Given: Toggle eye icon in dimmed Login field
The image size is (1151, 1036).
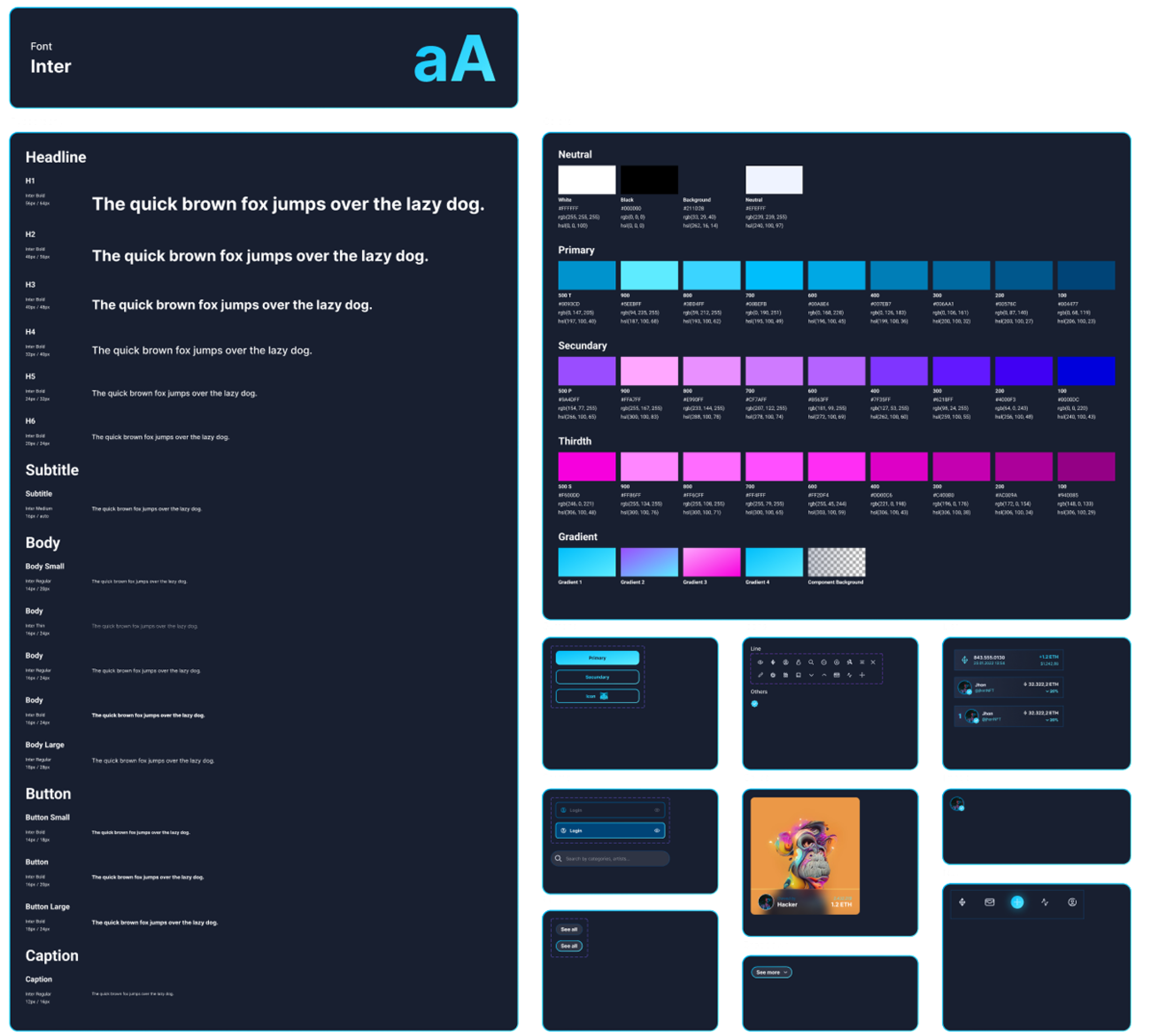Looking at the screenshot, I should pos(657,810).
